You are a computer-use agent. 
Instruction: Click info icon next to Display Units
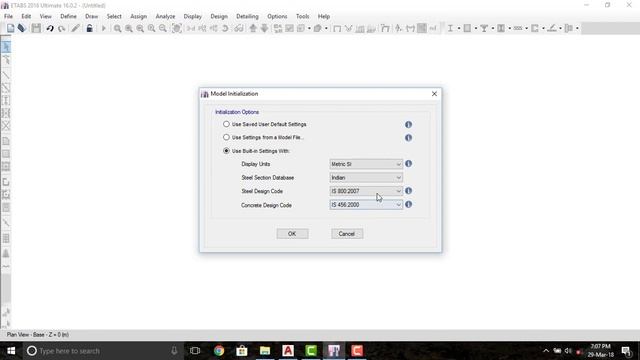pos(408,164)
